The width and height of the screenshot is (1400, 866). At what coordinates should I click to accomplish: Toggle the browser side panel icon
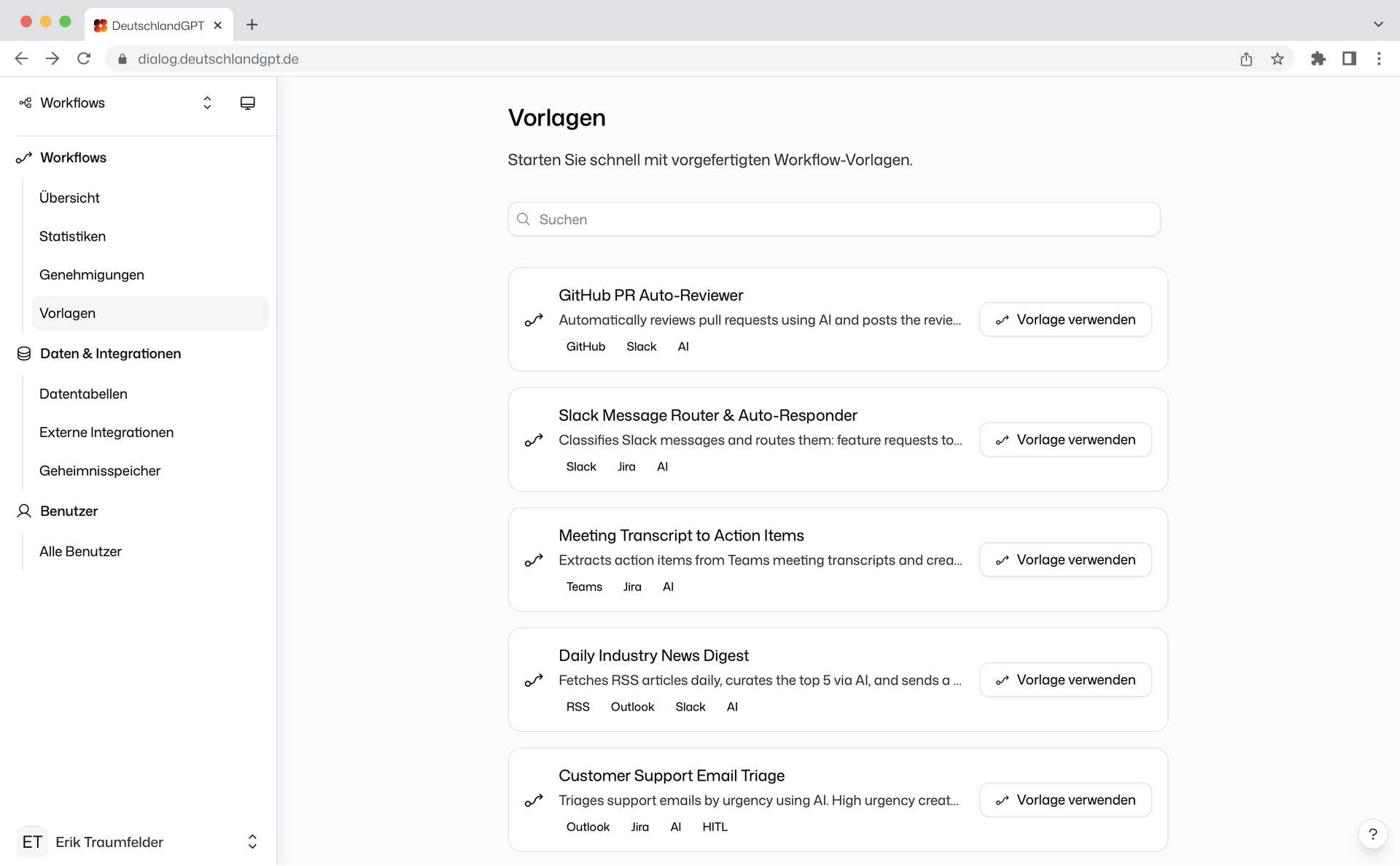click(x=1350, y=58)
